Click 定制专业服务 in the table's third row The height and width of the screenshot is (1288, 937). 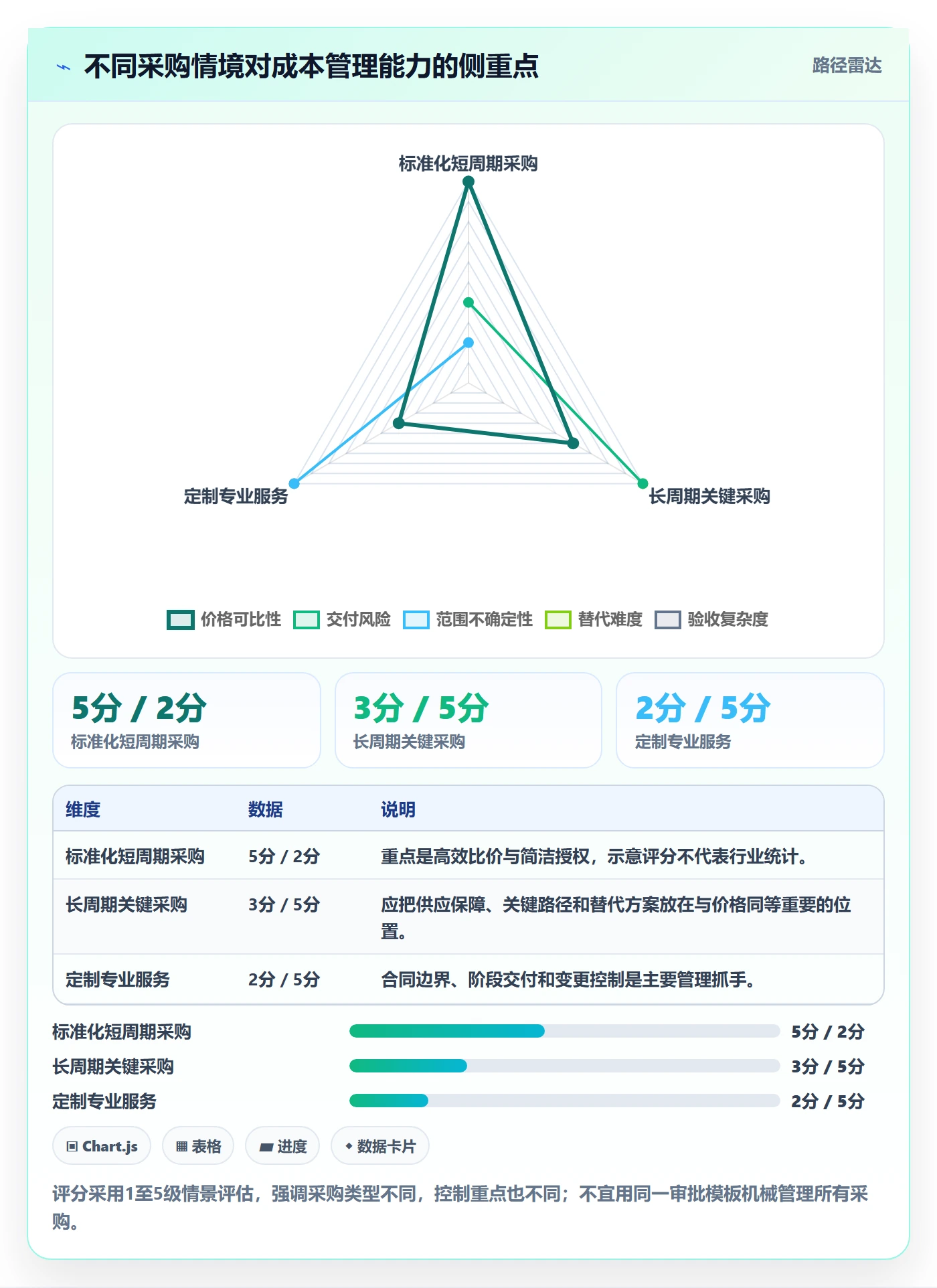pos(118,979)
